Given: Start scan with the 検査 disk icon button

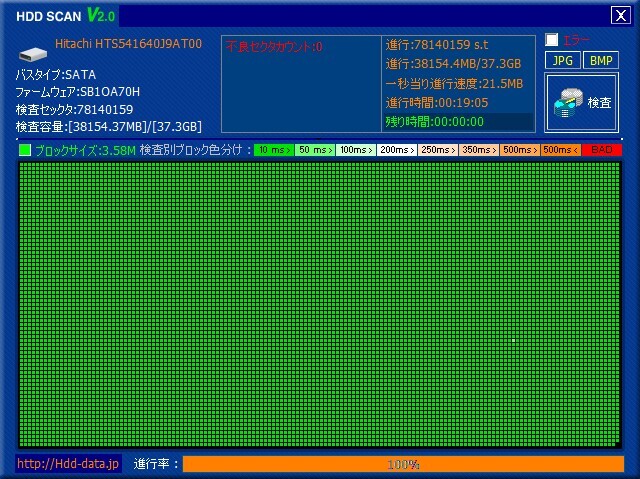Looking at the screenshot, I should click(x=581, y=102).
